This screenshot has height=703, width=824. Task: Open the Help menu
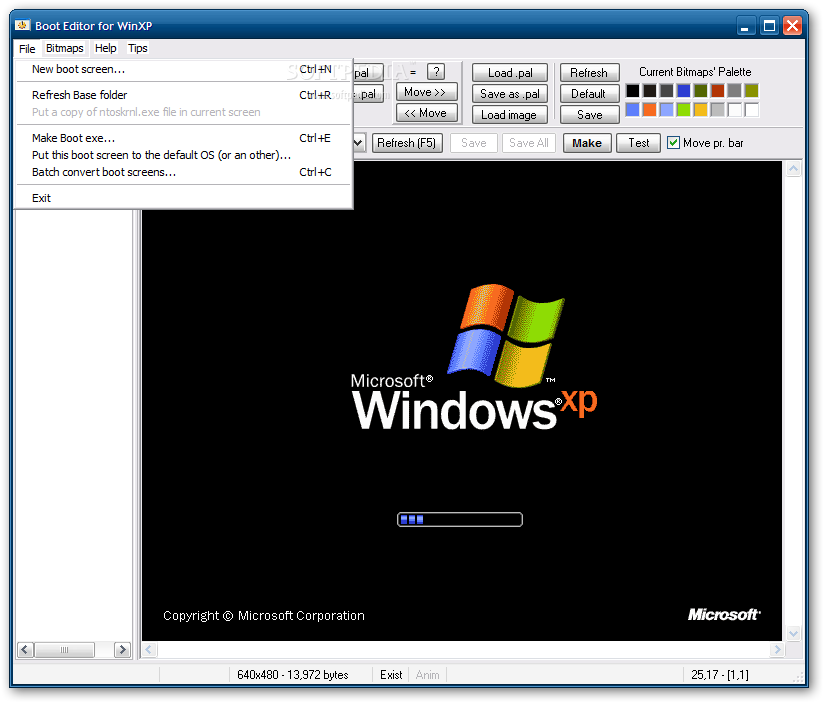[106, 48]
